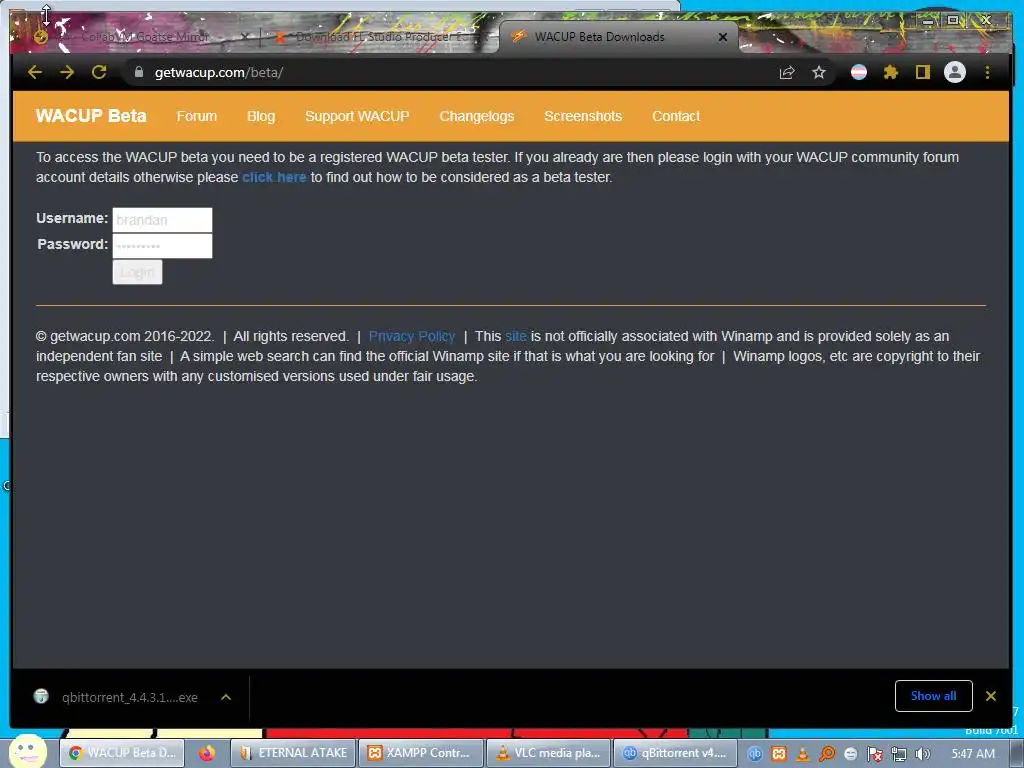Viewport: 1024px width, 768px height.
Task: Switch to the WACUP Beta Chrome taskbar button
Action: point(122,753)
